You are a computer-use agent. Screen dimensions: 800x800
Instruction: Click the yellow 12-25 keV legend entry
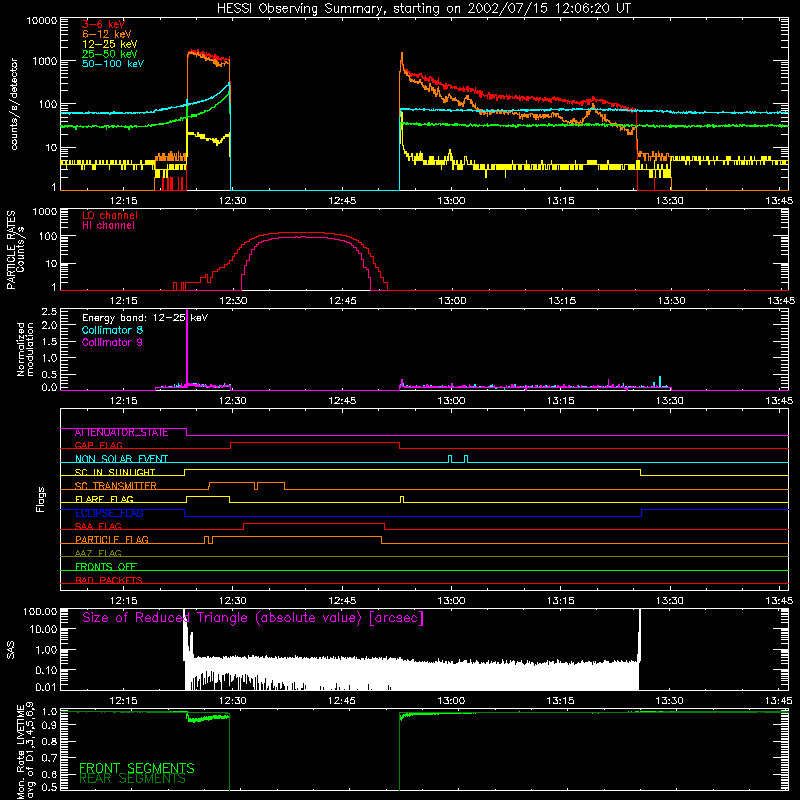(x=110, y=44)
